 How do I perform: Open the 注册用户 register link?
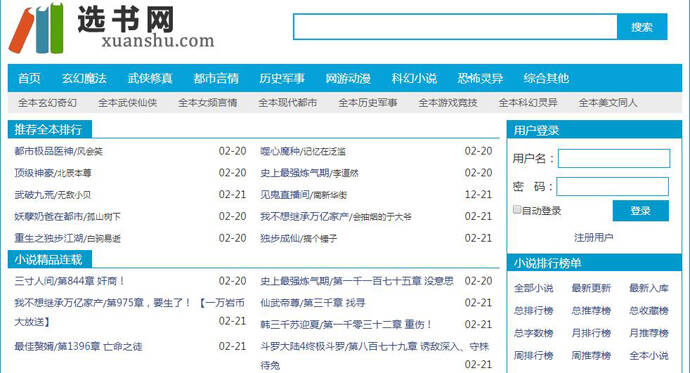click(x=593, y=238)
